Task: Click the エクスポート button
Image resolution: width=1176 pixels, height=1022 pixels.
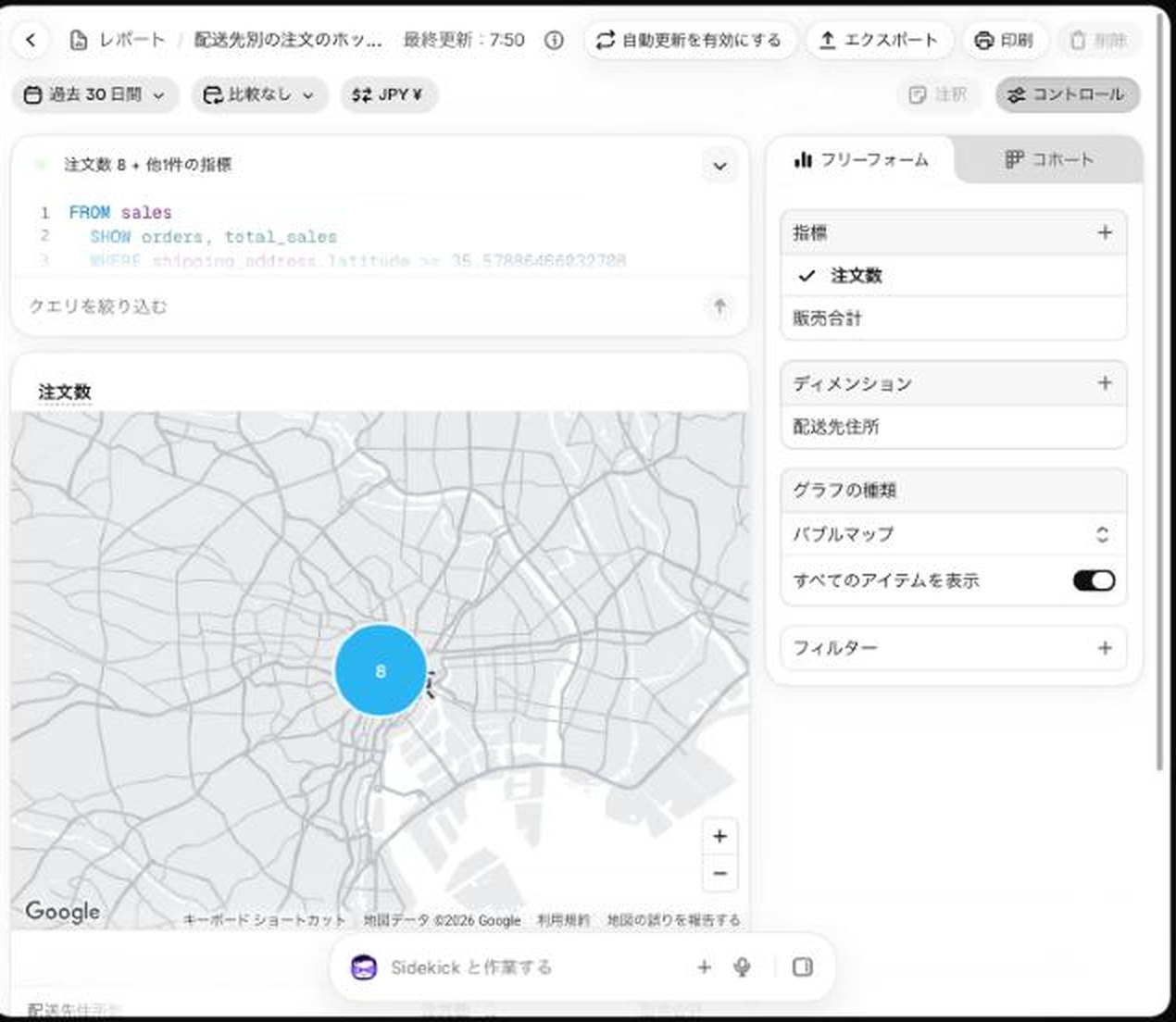Action: (x=879, y=40)
